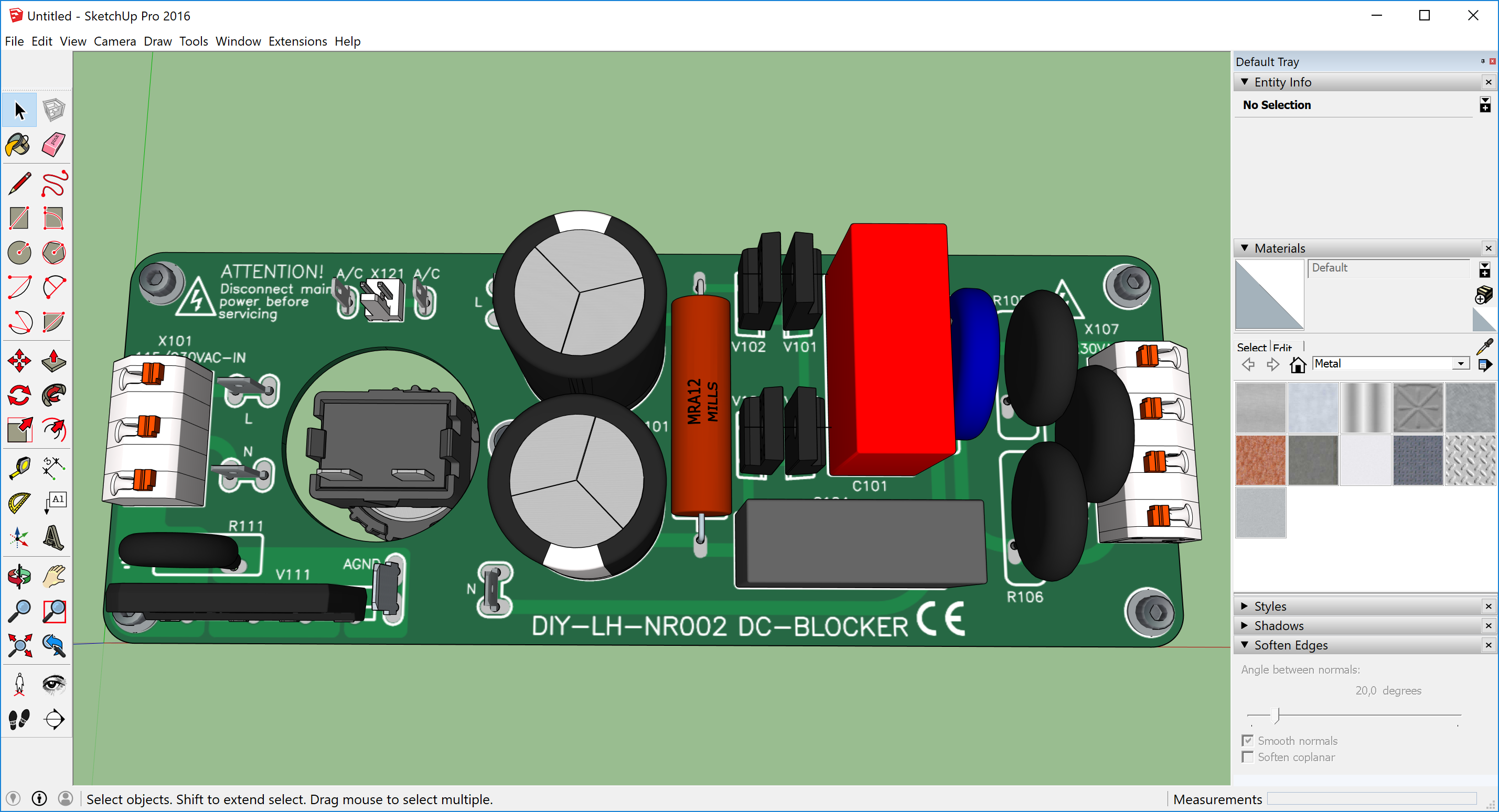Open the materials Details flyout arrow
The image size is (1499, 812).
[1484, 365]
